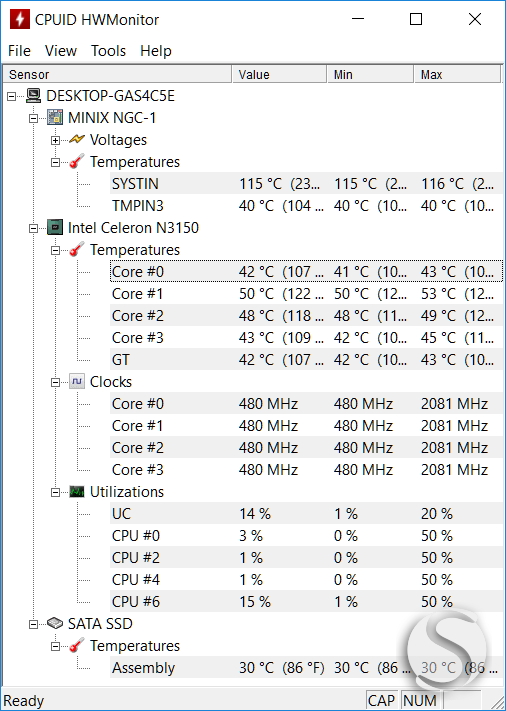Expand the Voltages tree node
This screenshot has height=711, width=506.
pos(55,140)
